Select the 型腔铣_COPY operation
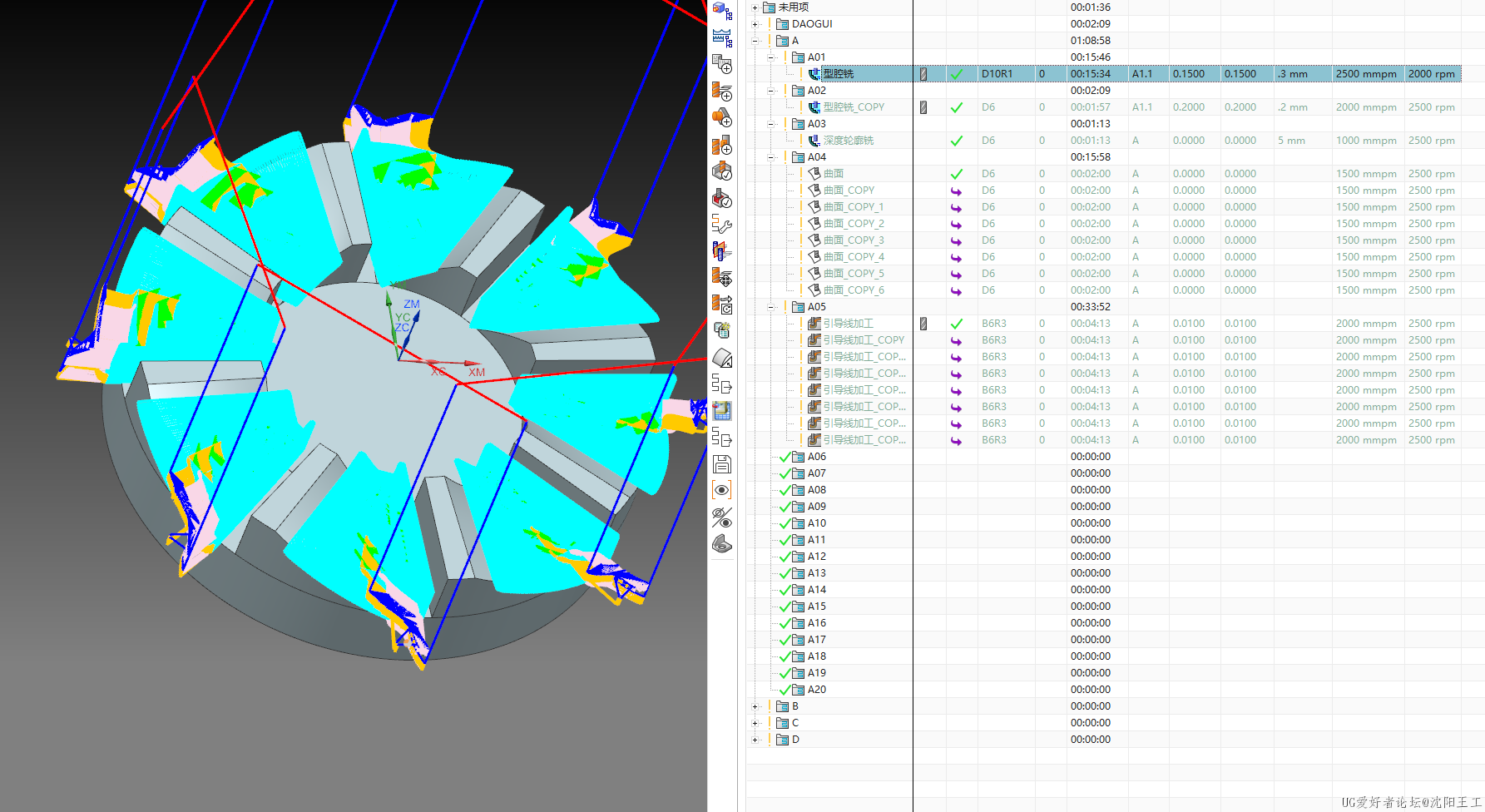 pyautogui.click(x=854, y=107)
